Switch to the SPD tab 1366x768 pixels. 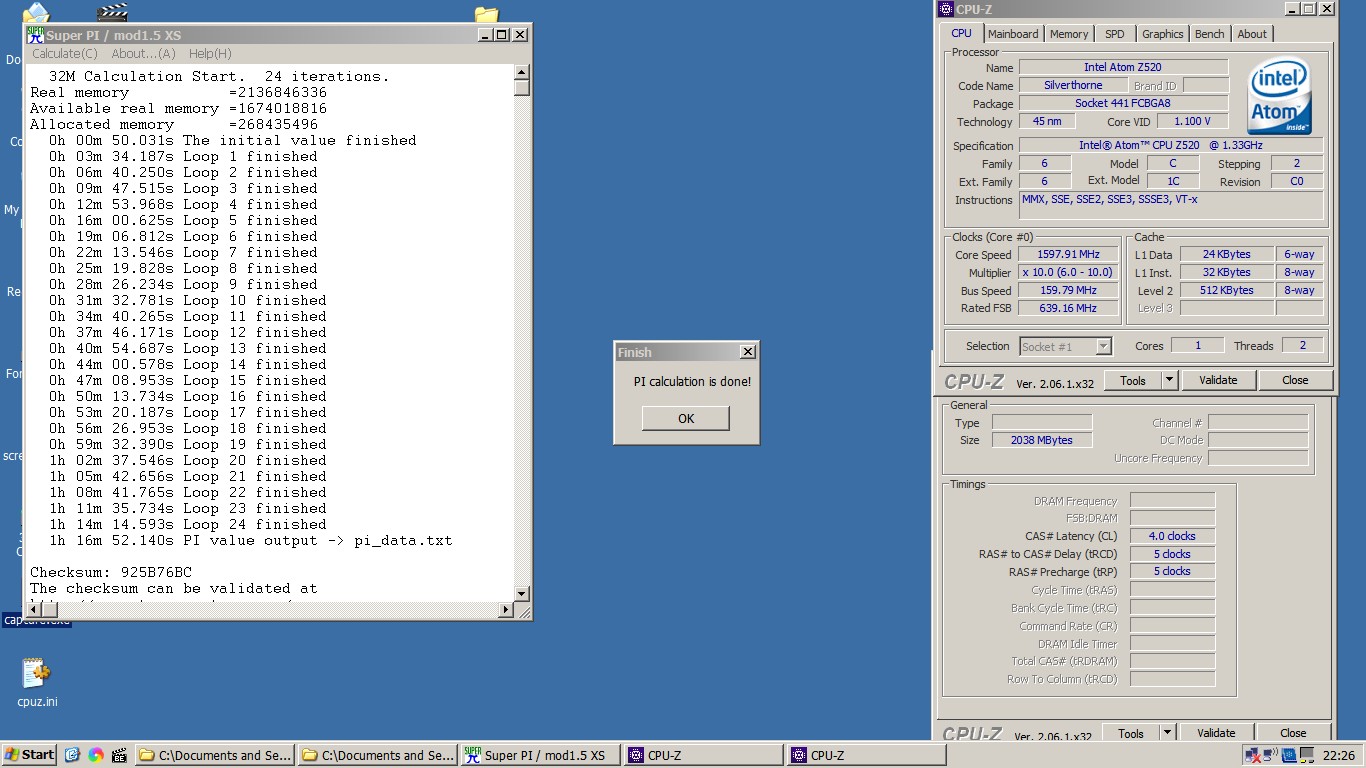tap(1114, 34)
